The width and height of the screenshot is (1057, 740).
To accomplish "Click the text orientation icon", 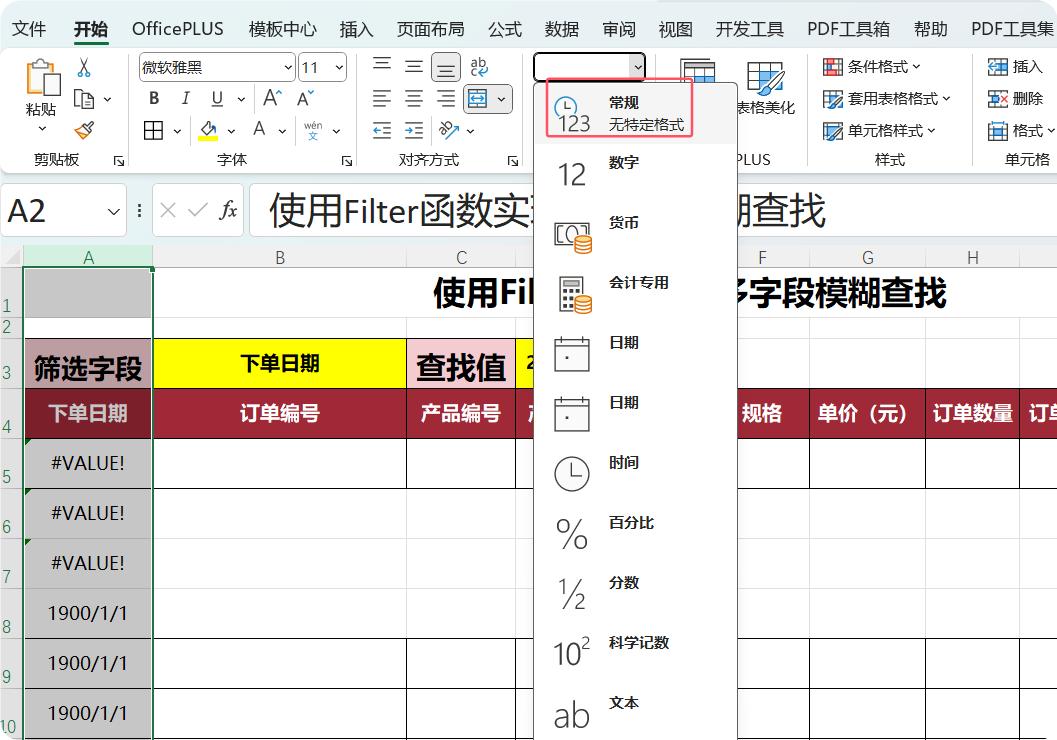I will point(449,129).
